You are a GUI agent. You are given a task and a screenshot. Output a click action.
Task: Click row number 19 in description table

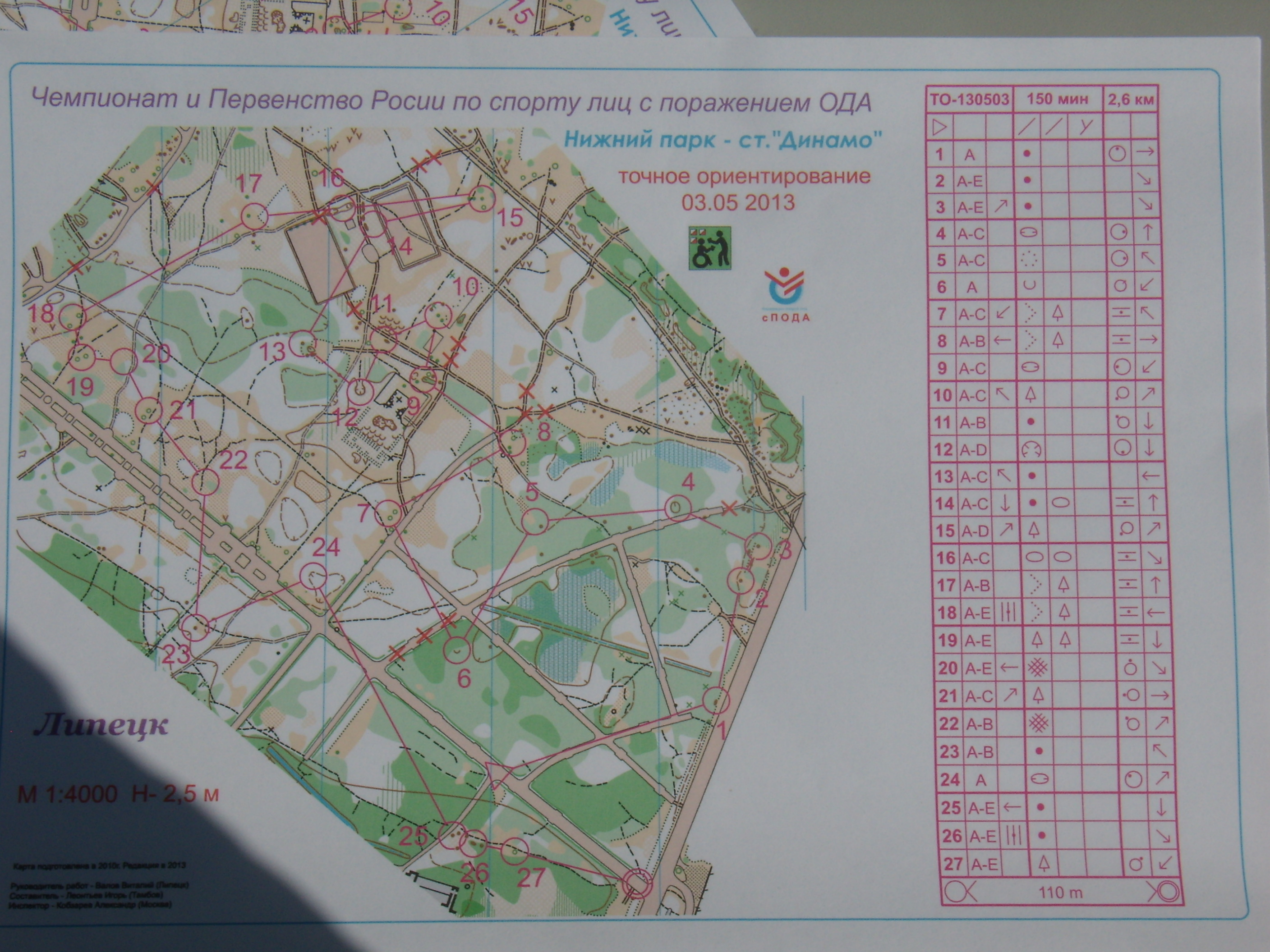tap(948, 641)
